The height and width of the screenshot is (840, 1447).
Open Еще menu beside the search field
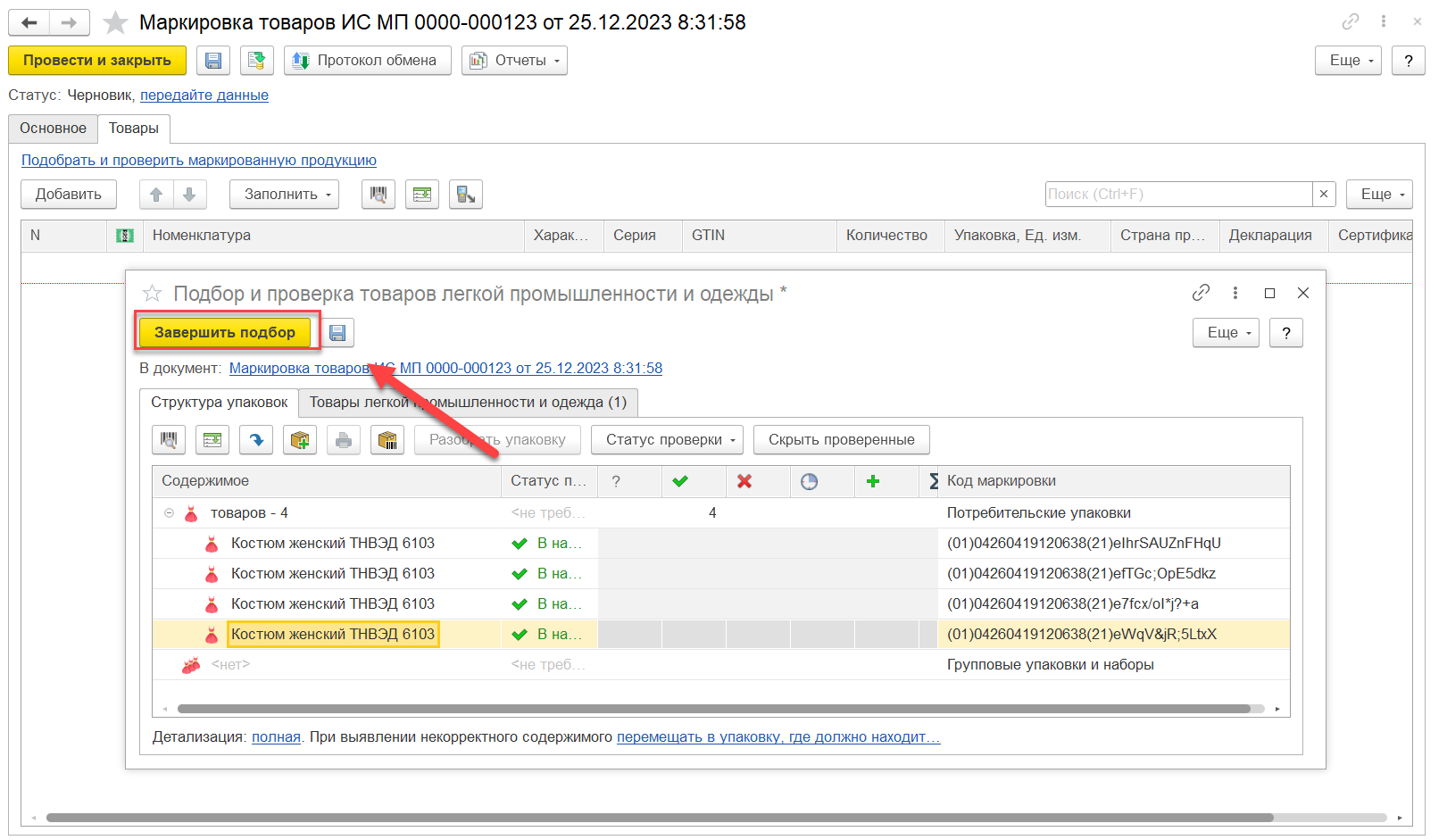coord(1379,195)
